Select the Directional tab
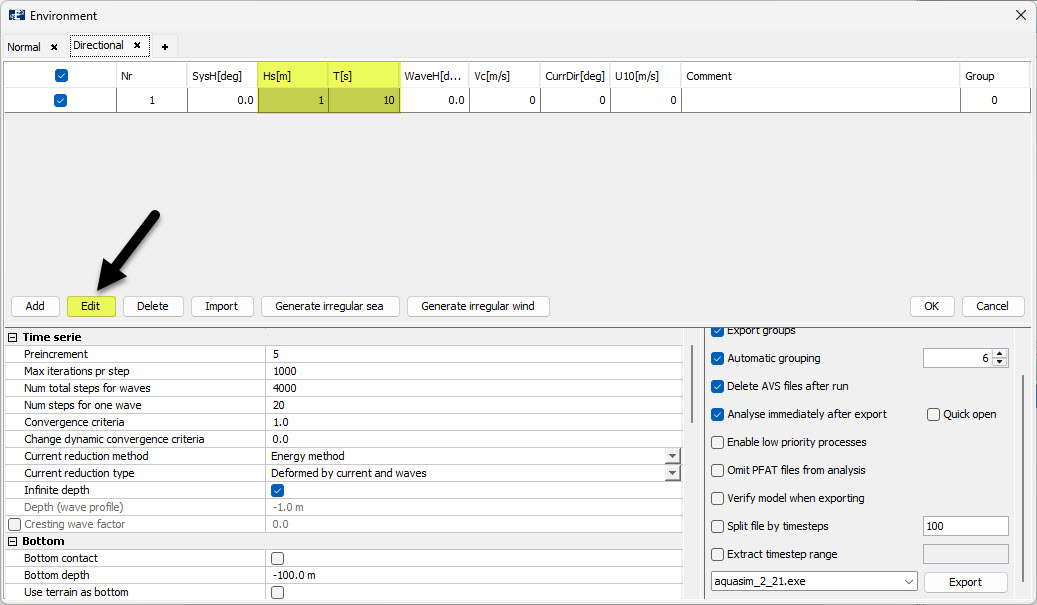Viewport: 1037px width, 605px height. coord(98,46)
